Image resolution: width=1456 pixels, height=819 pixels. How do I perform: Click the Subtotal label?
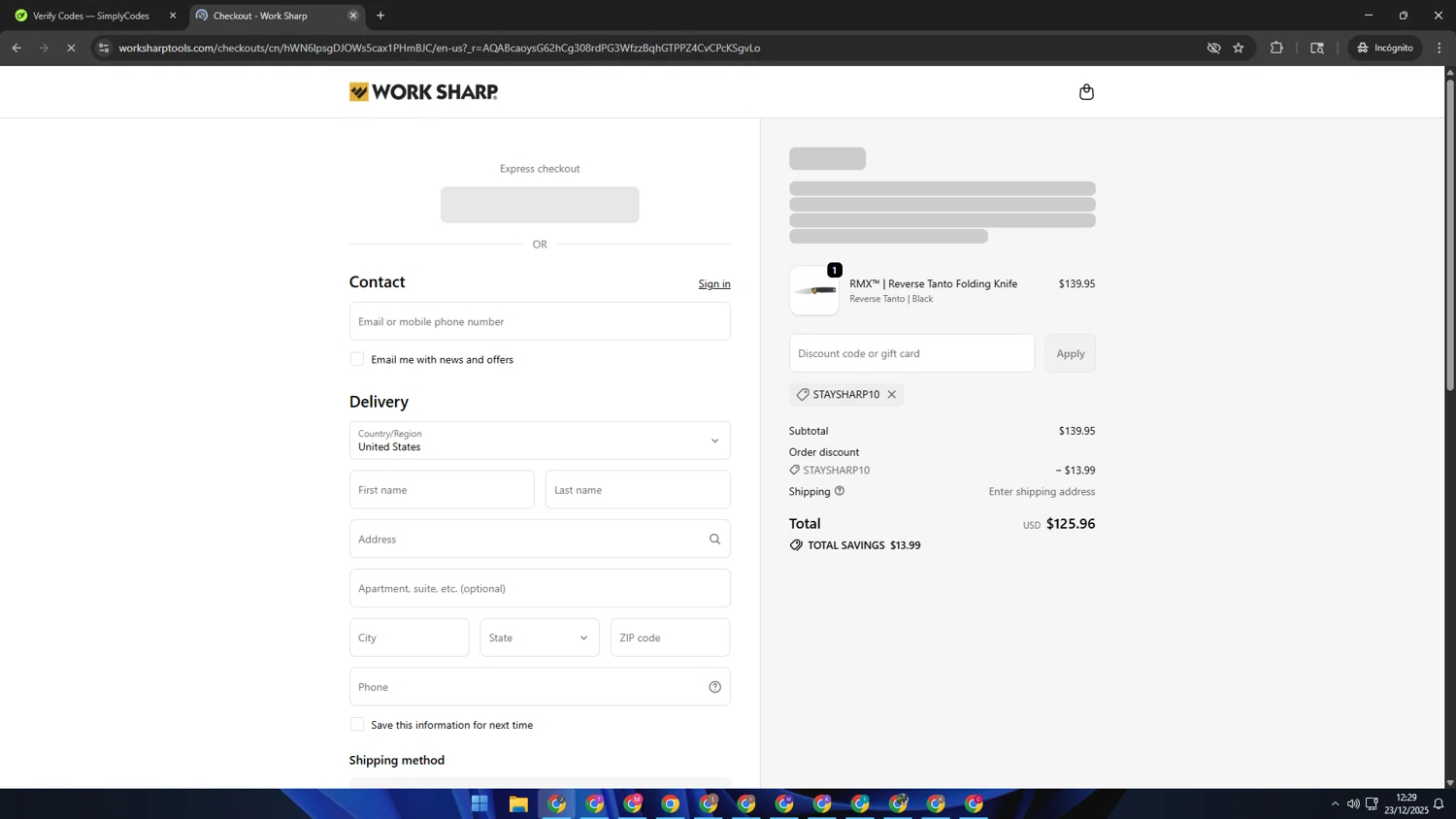809,431
